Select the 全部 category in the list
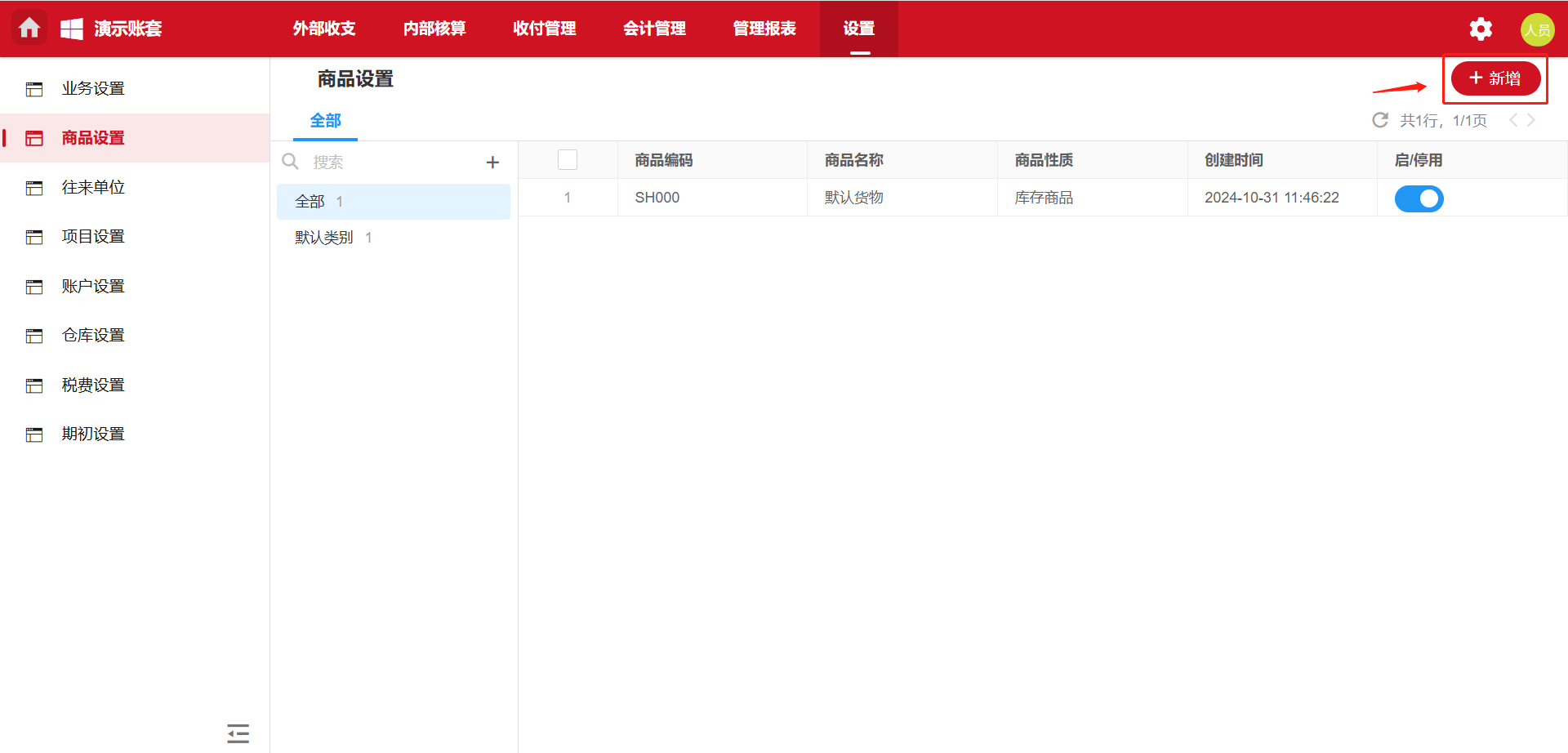 (310, 202)
